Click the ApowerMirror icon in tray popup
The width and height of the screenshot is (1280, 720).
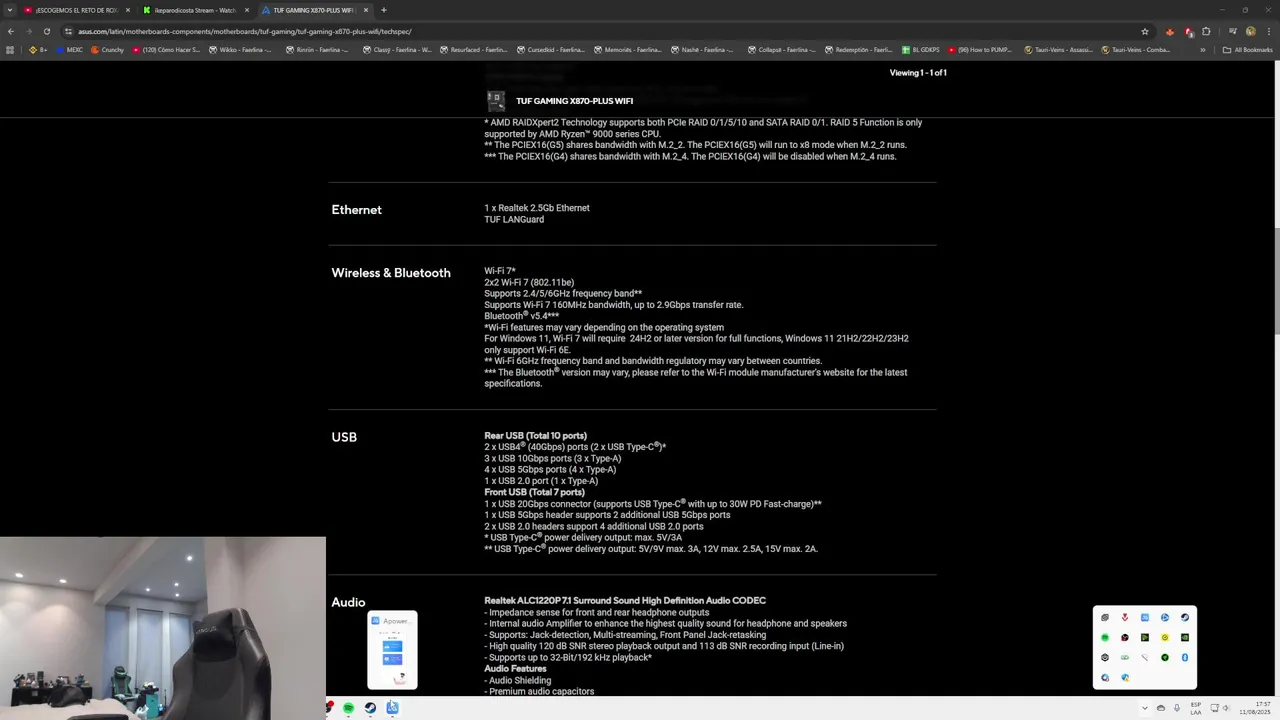point(1145,617)
